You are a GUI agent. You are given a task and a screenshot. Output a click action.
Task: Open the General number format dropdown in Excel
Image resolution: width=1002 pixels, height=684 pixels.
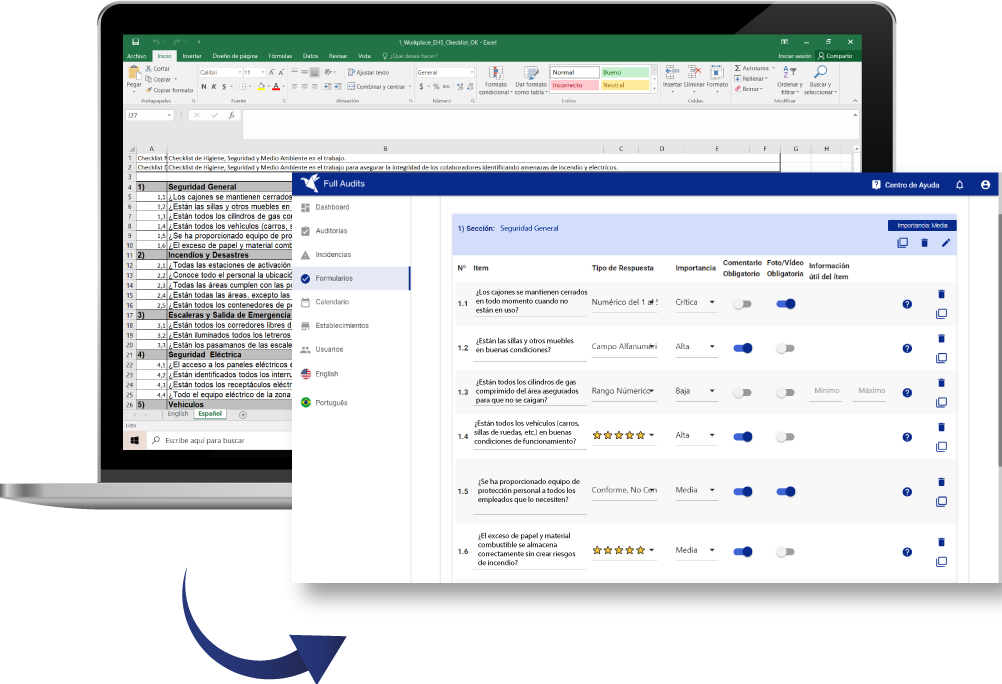click(x=445, y=72)
